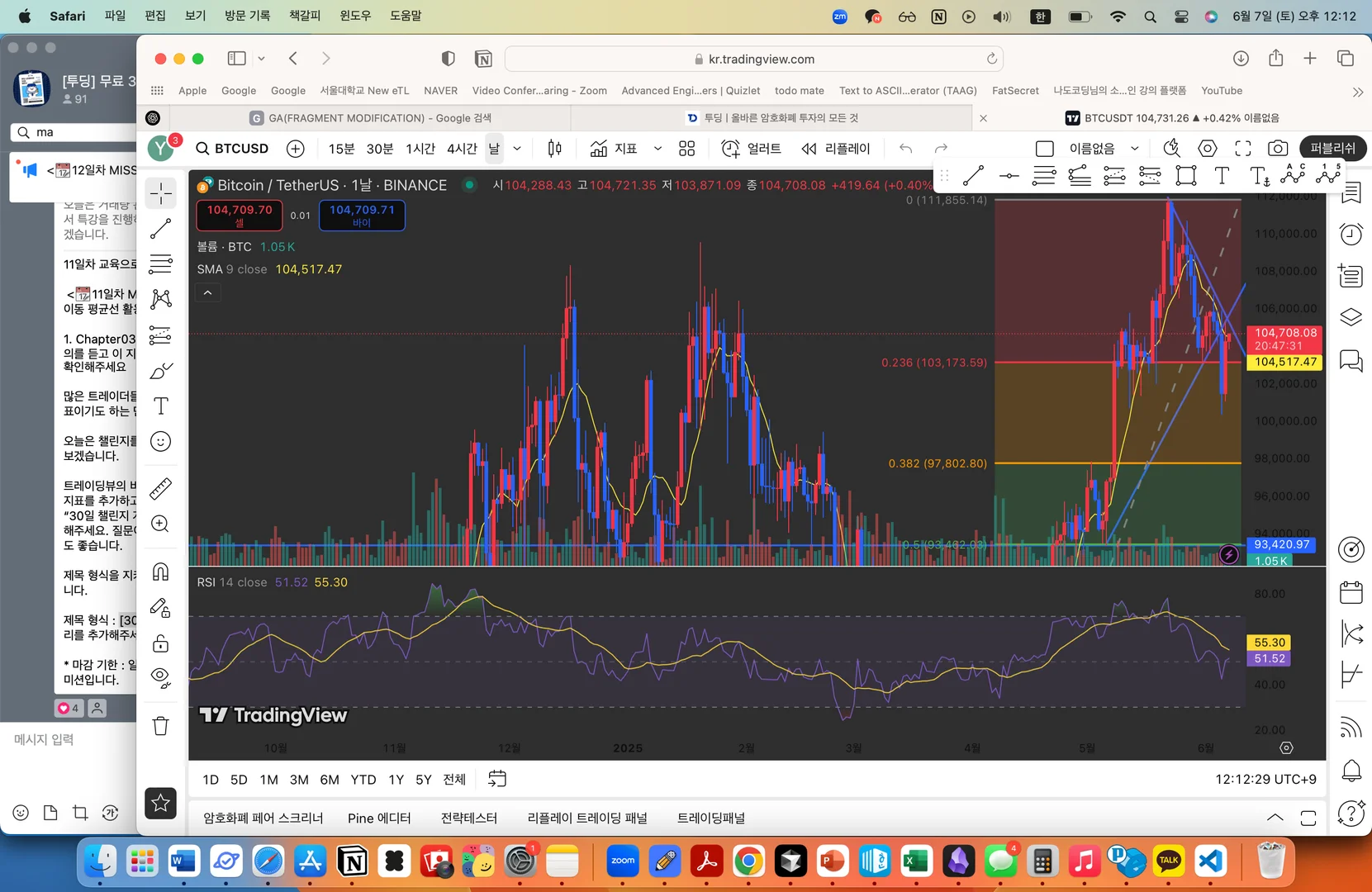Toggle lock all drawings
Image resolution: width=1372 pixels, height=892 pixels.
pos(161,643)
